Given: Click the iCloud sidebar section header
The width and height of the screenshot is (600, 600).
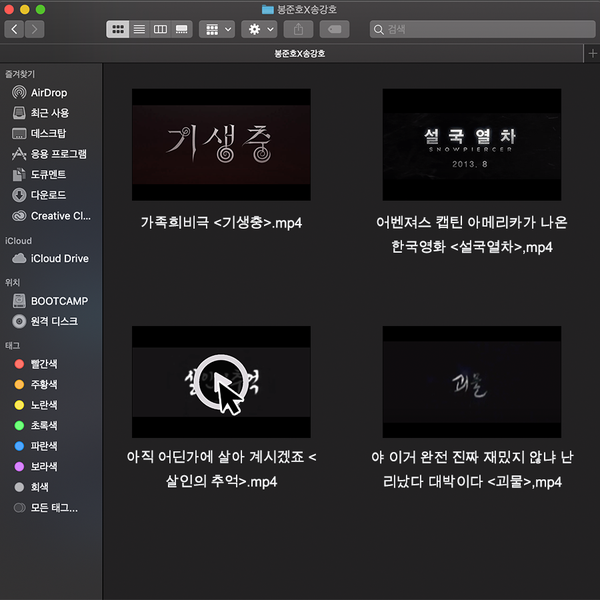Looking at the screenshot, I should (x=18, y=241).
